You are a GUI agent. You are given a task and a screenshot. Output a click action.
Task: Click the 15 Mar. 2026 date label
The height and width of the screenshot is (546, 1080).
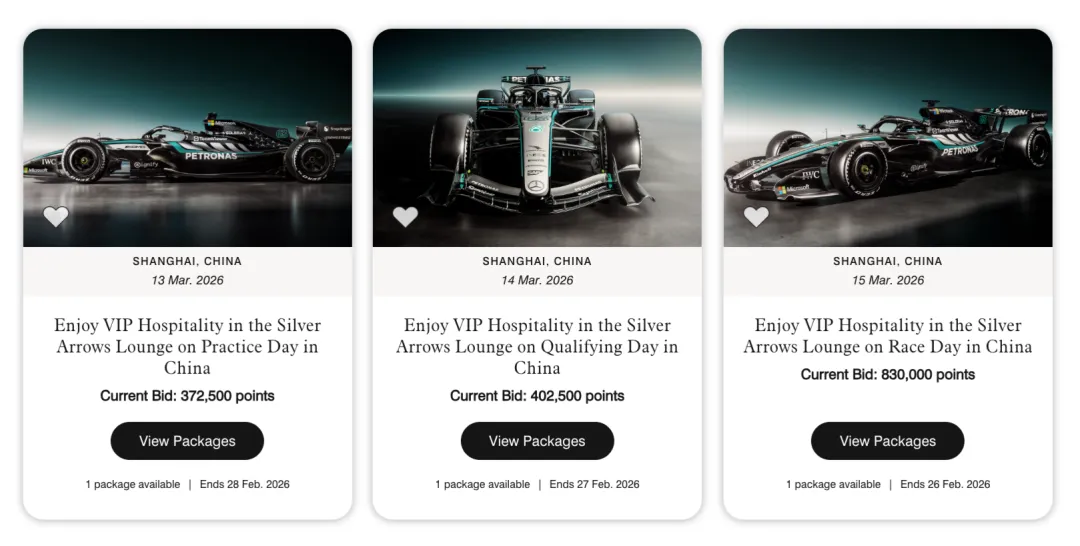888,281
